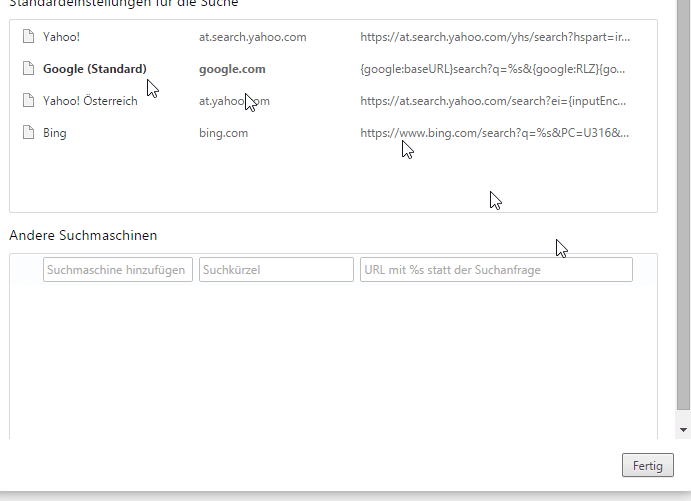Click the Yahoo! yhs search URL
The height and width of the screenshot is (501, 691).
coord(495,37)
